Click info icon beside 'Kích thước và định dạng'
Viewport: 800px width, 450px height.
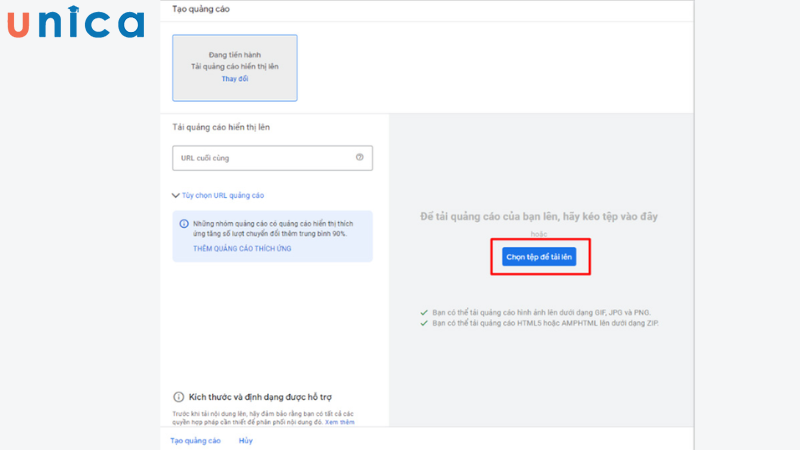click(x=179, y=397)
